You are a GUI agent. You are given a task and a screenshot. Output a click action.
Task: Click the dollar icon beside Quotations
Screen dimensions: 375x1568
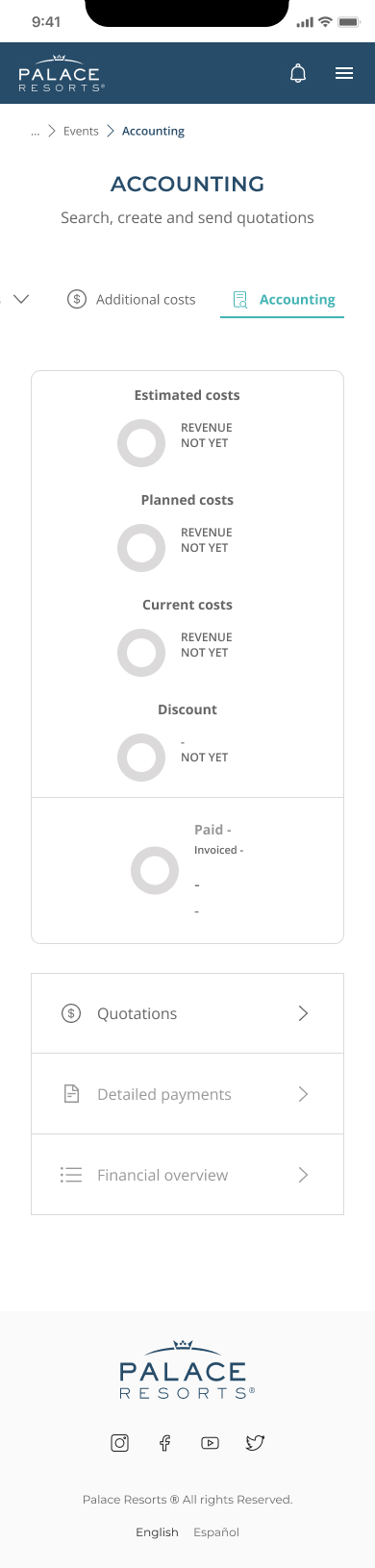(x=71, y=1013)
